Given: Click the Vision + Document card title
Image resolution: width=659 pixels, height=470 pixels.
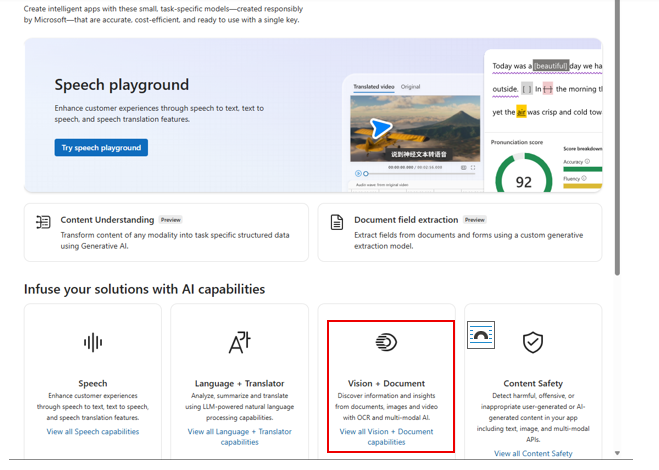Looking at the screenshot, I should [386, 383].
